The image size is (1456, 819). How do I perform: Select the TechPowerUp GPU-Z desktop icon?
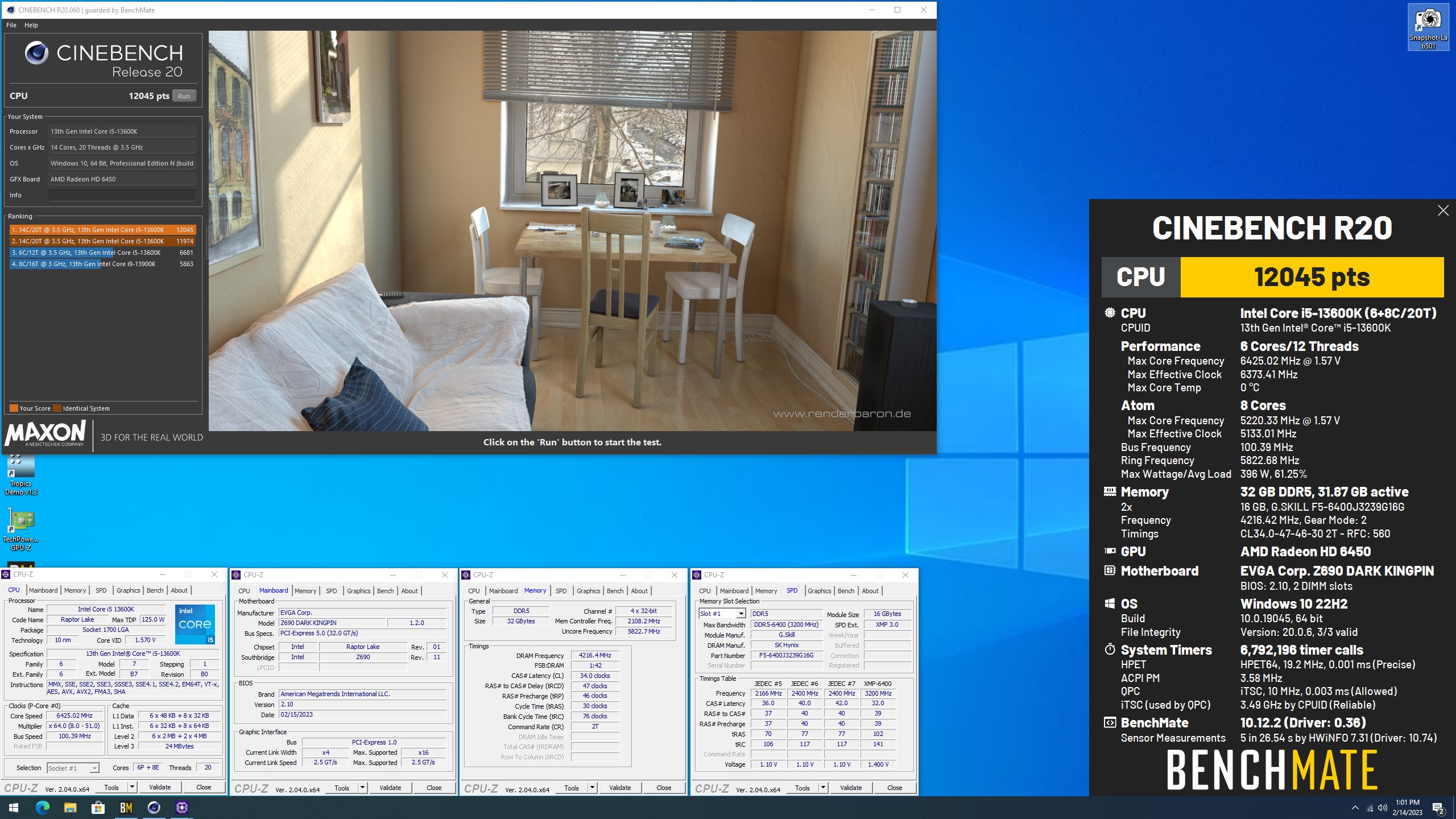coord(20,530)
